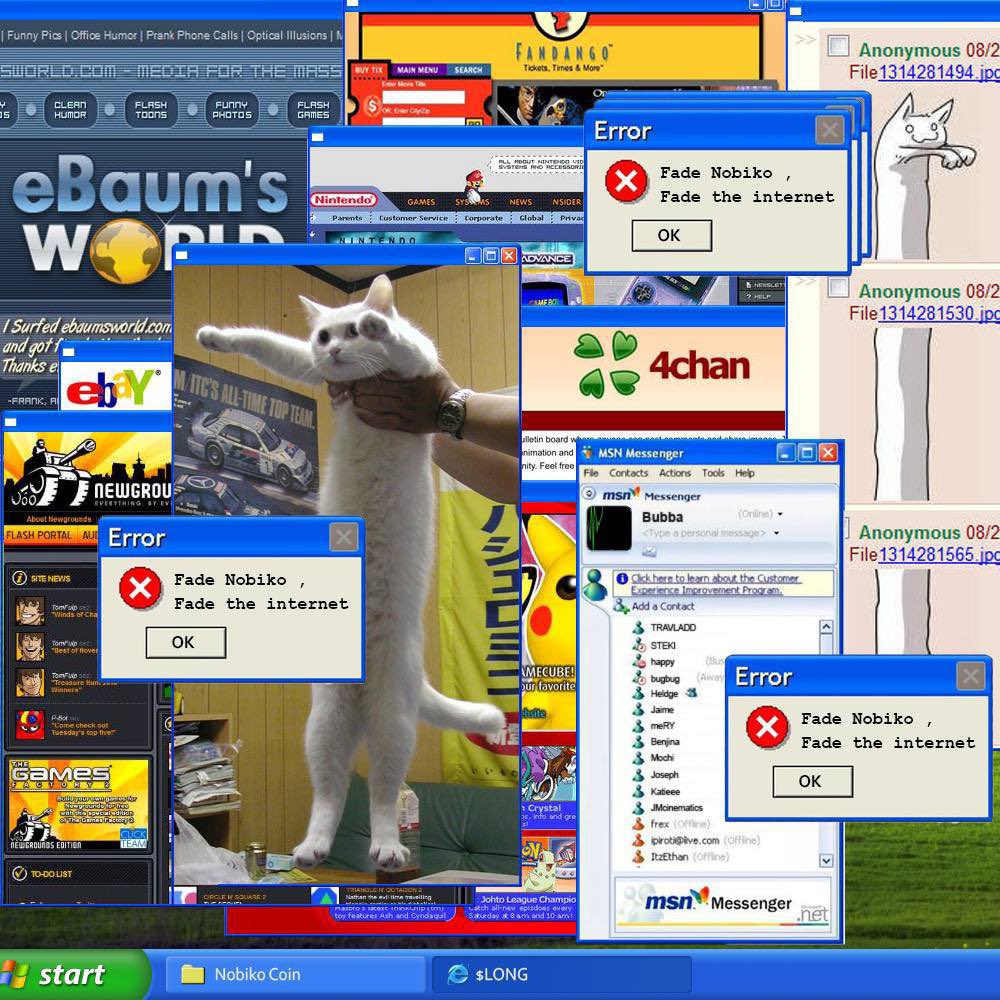Click the MSN Messenger .net banner ad
Viewport: 1000px width, 1000px height.
(723, 903)
